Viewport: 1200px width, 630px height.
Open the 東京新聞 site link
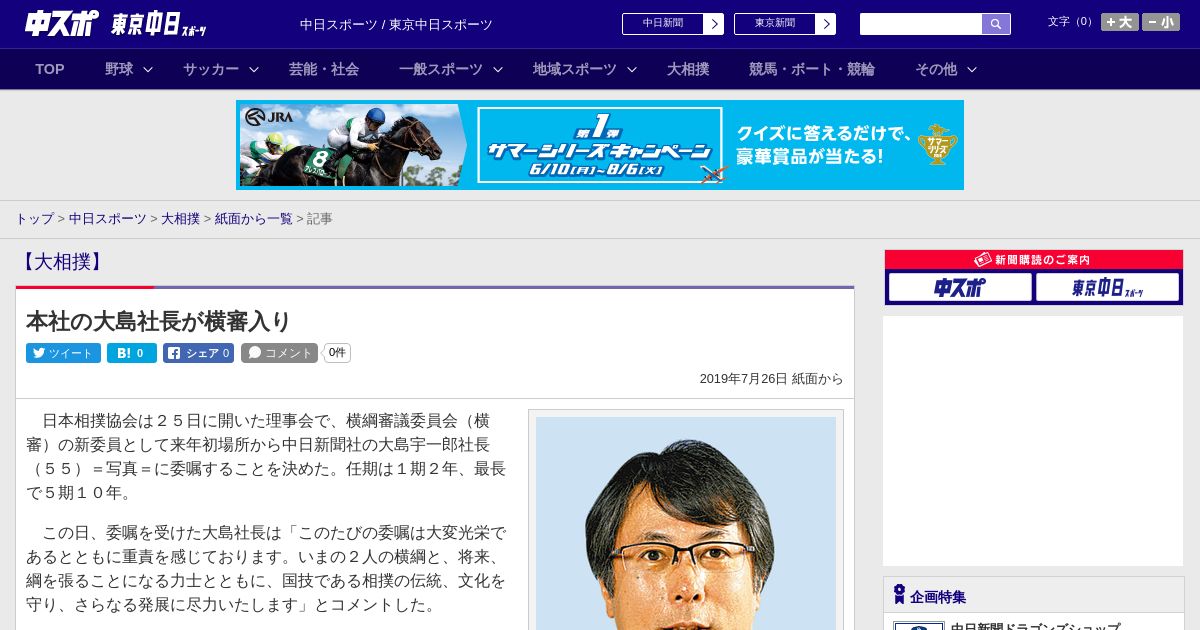[x=775, y=24]
